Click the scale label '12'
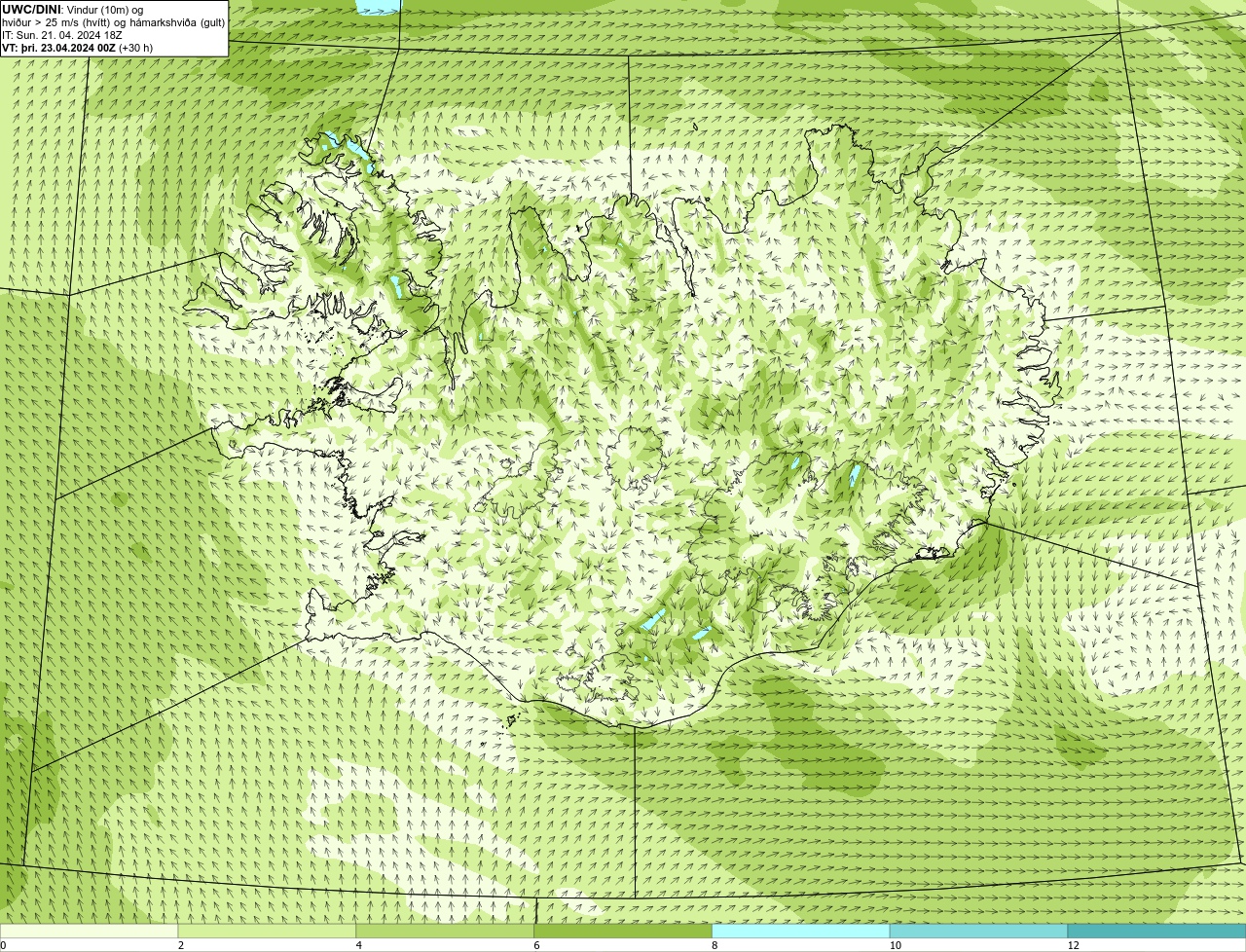 coord(1073,945)
